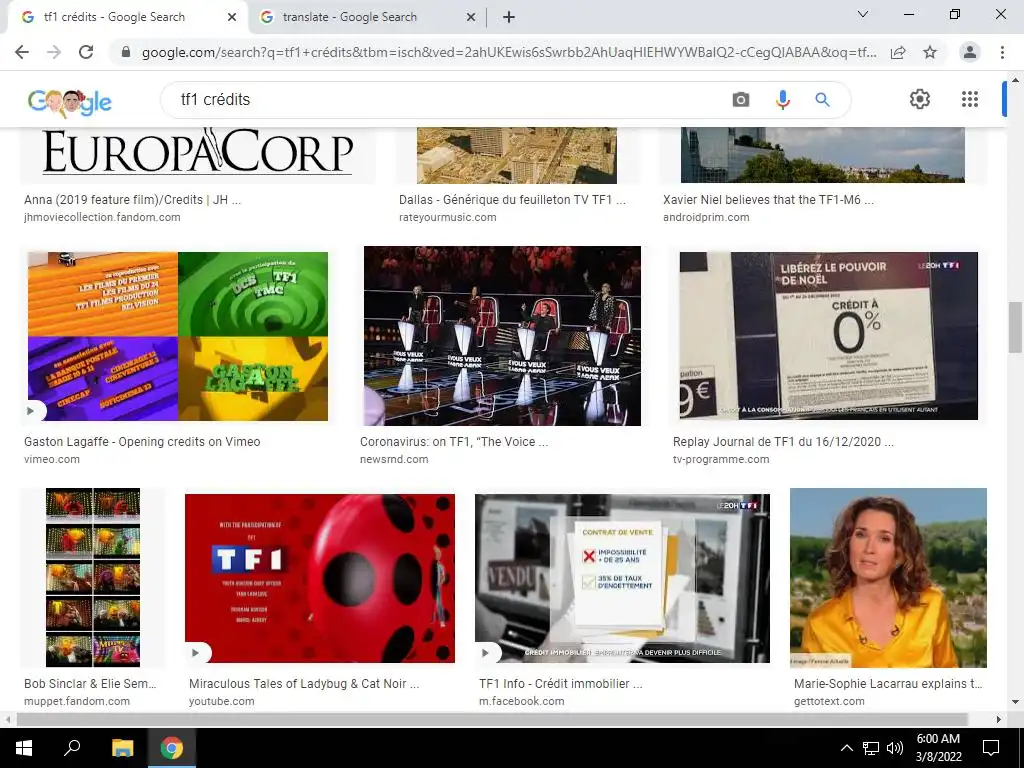Open Marie-Sophie Lacarrau explains link
Screen dimensions: 1024x768
tap(888, 684)
